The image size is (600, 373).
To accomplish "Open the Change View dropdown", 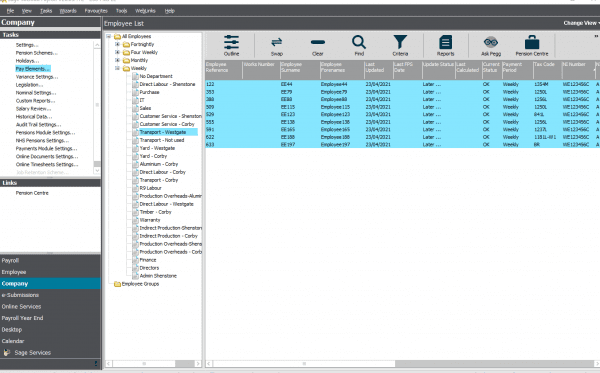I will [581, 23].
